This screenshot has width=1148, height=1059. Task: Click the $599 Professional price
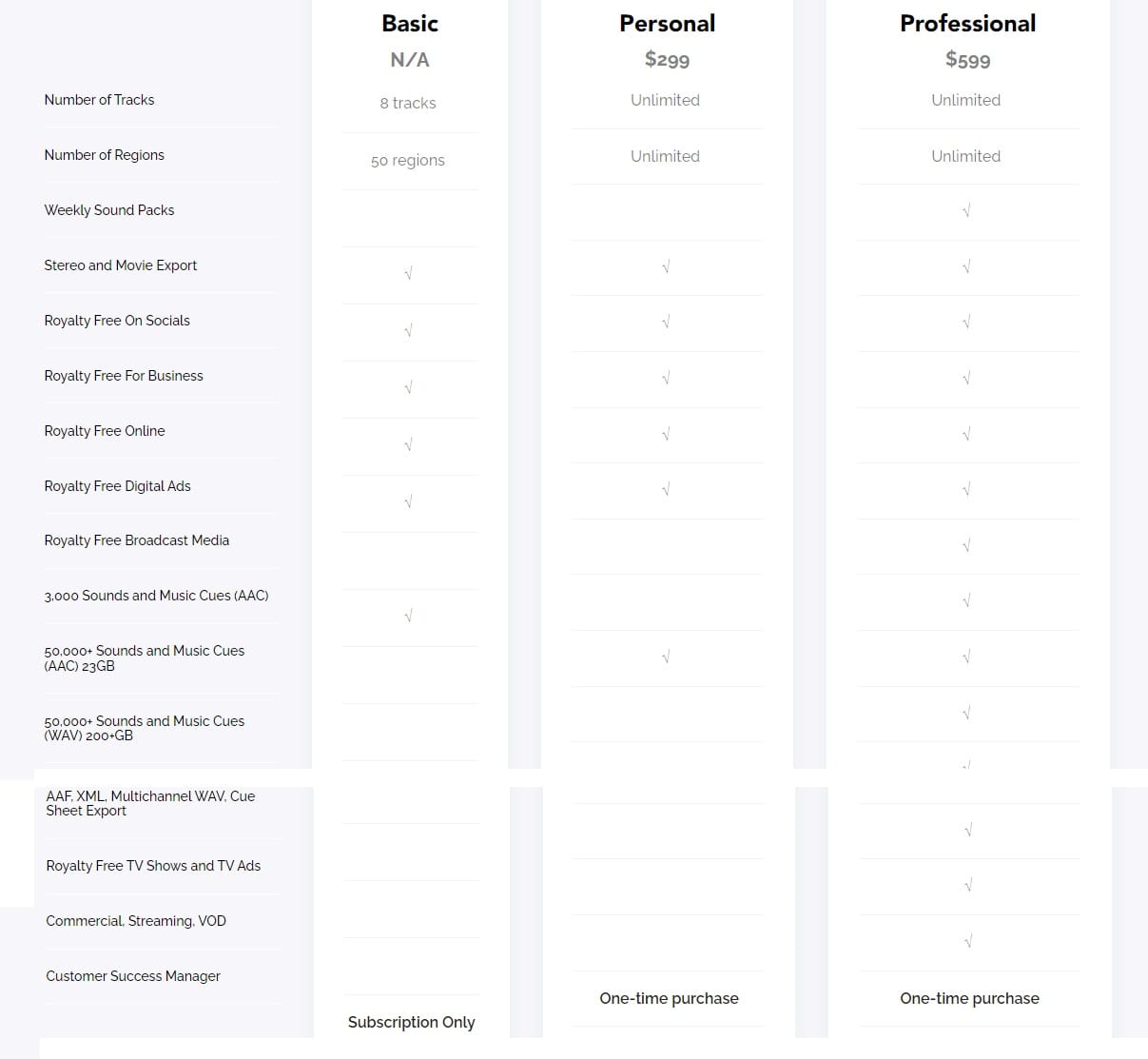point(967,59)
